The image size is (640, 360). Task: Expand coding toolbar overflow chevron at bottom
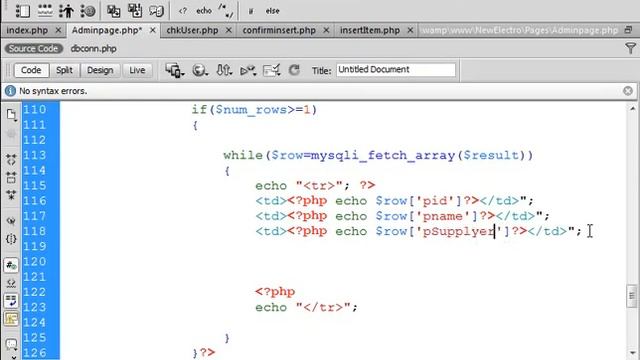(x=13, y=357)
